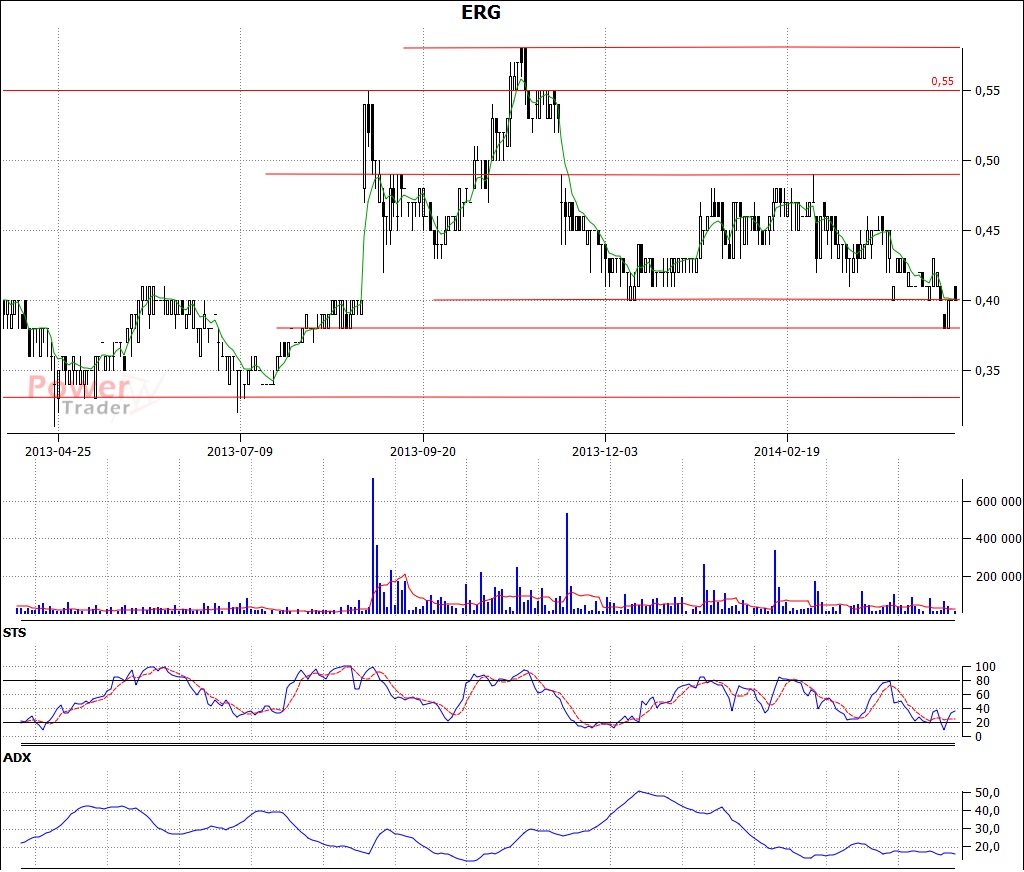Click the tallest volume bar above 600 000

[x=373, y=545]
